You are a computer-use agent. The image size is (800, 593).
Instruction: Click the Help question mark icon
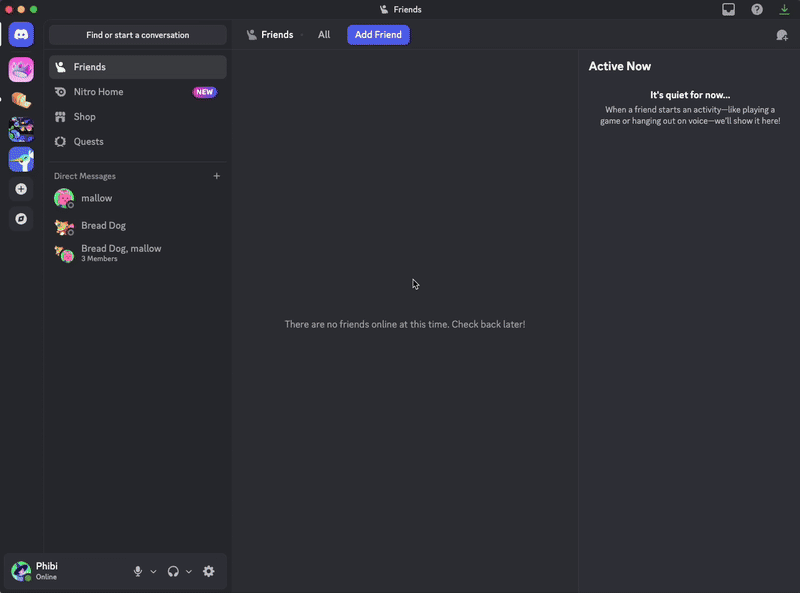coord(757,9)
